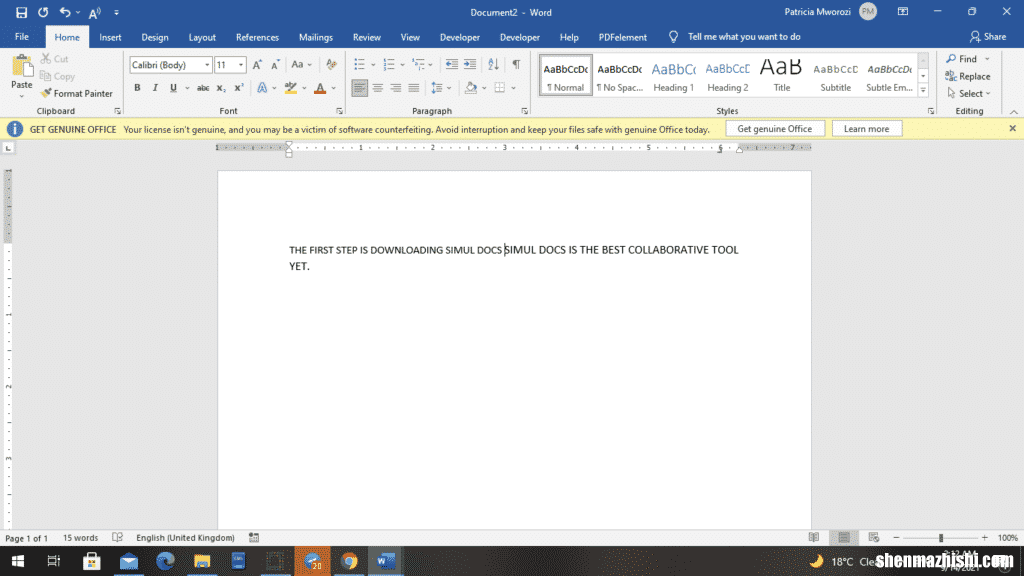Open line spacing dropdown
This screenshot has width=1024, height=576.
pos(449,88)
